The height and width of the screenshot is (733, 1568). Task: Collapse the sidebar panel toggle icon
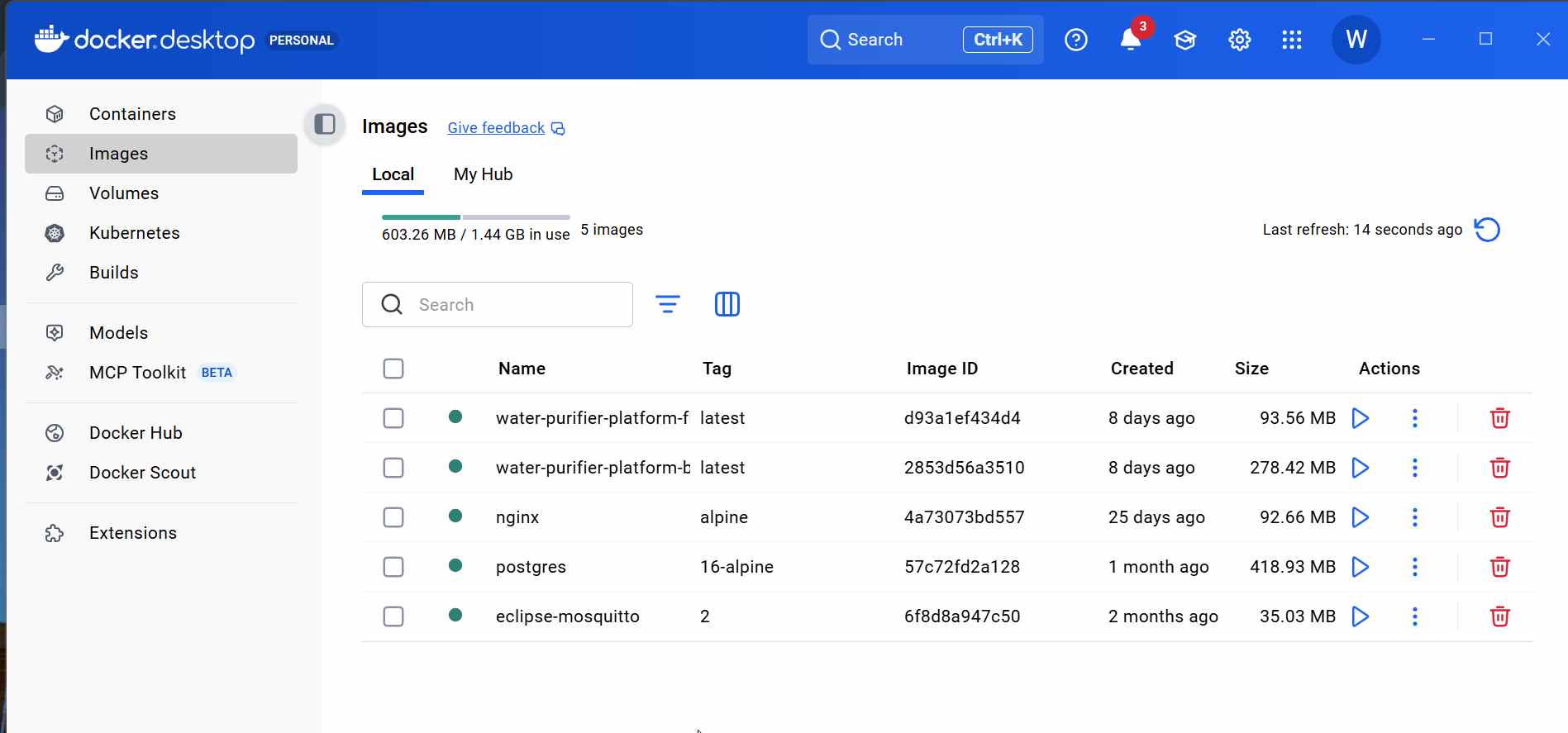[x=325, y=125]
